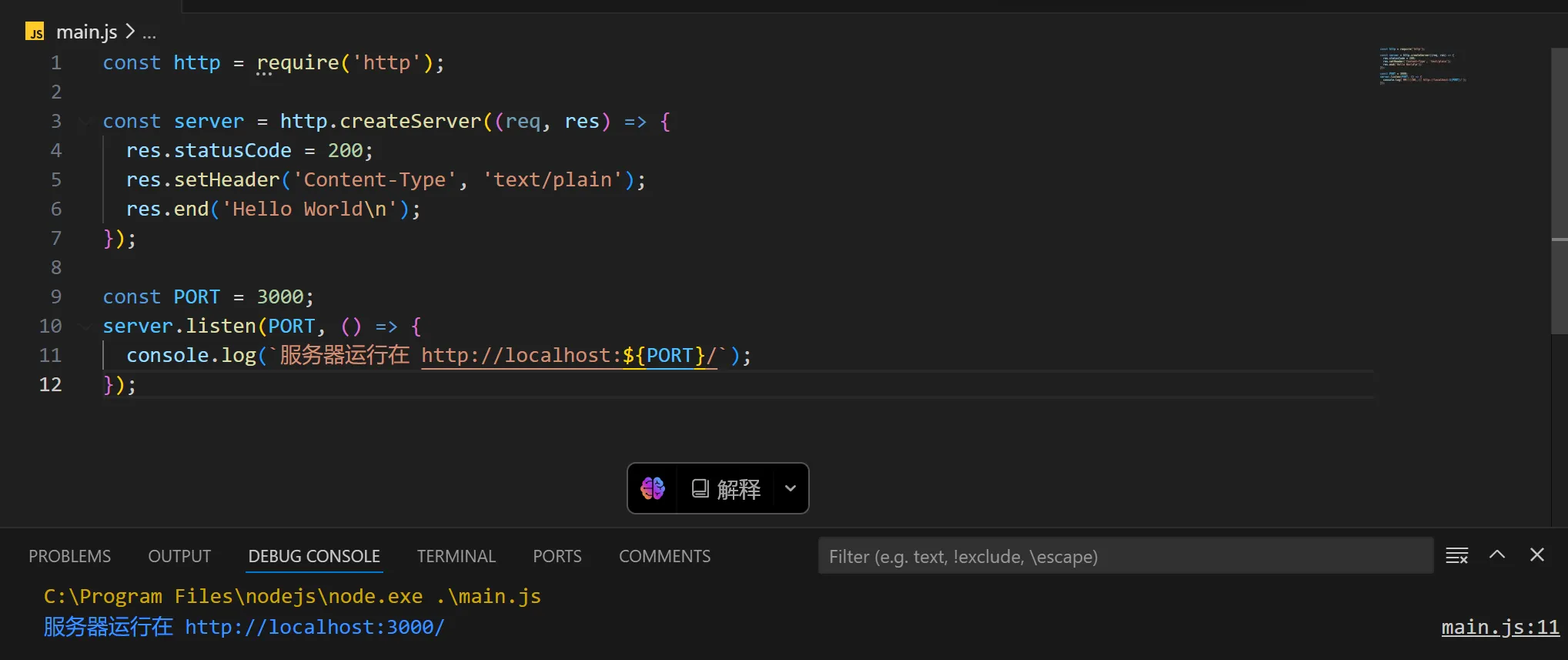1568x660 pixels.
Task: Click the JS file icon in breadcrumb
Action: [35, 32]
